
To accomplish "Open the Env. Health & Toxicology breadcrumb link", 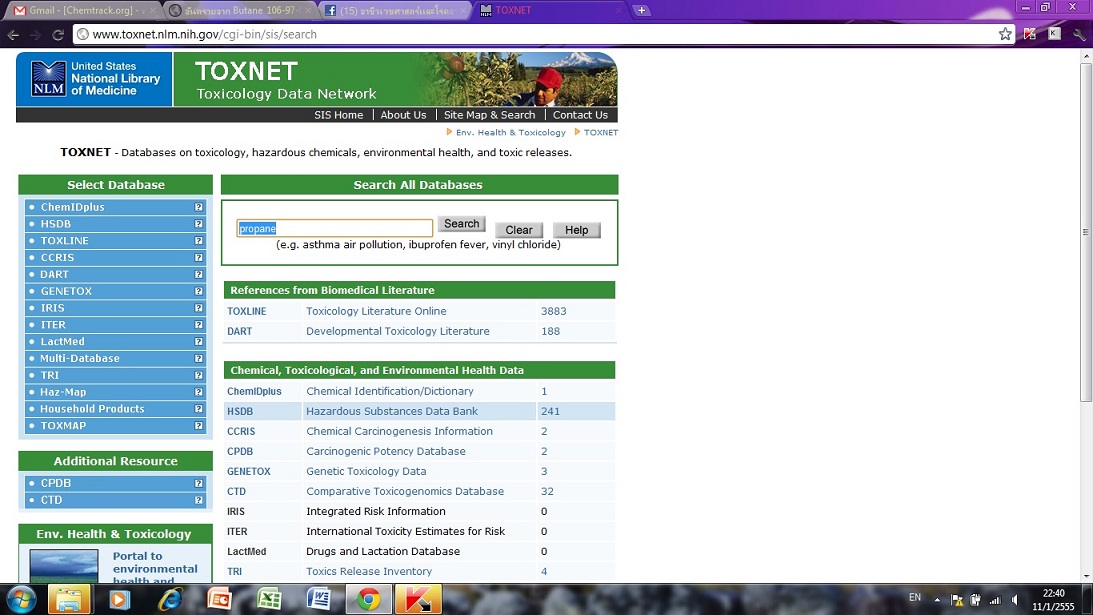I will click(x=510, y=132).
